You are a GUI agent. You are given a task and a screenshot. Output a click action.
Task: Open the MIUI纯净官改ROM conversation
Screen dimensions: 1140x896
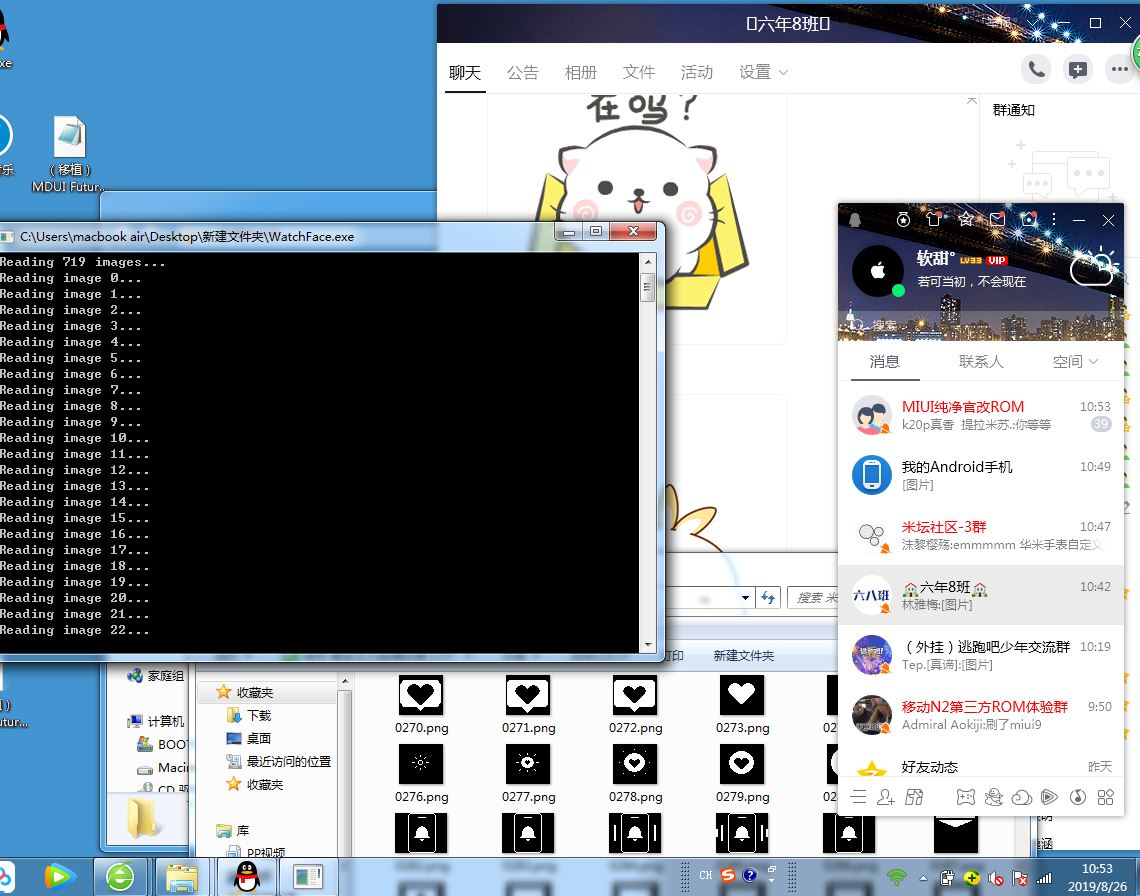(x=981, y=415)
